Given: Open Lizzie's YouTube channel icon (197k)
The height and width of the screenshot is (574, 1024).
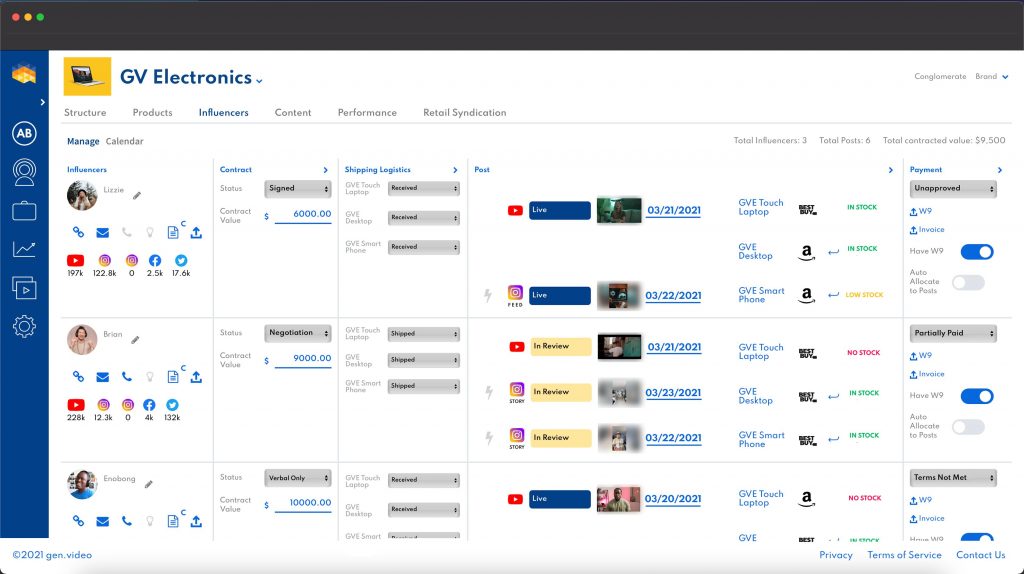Looking at the screenshot, I should (75, 260).
